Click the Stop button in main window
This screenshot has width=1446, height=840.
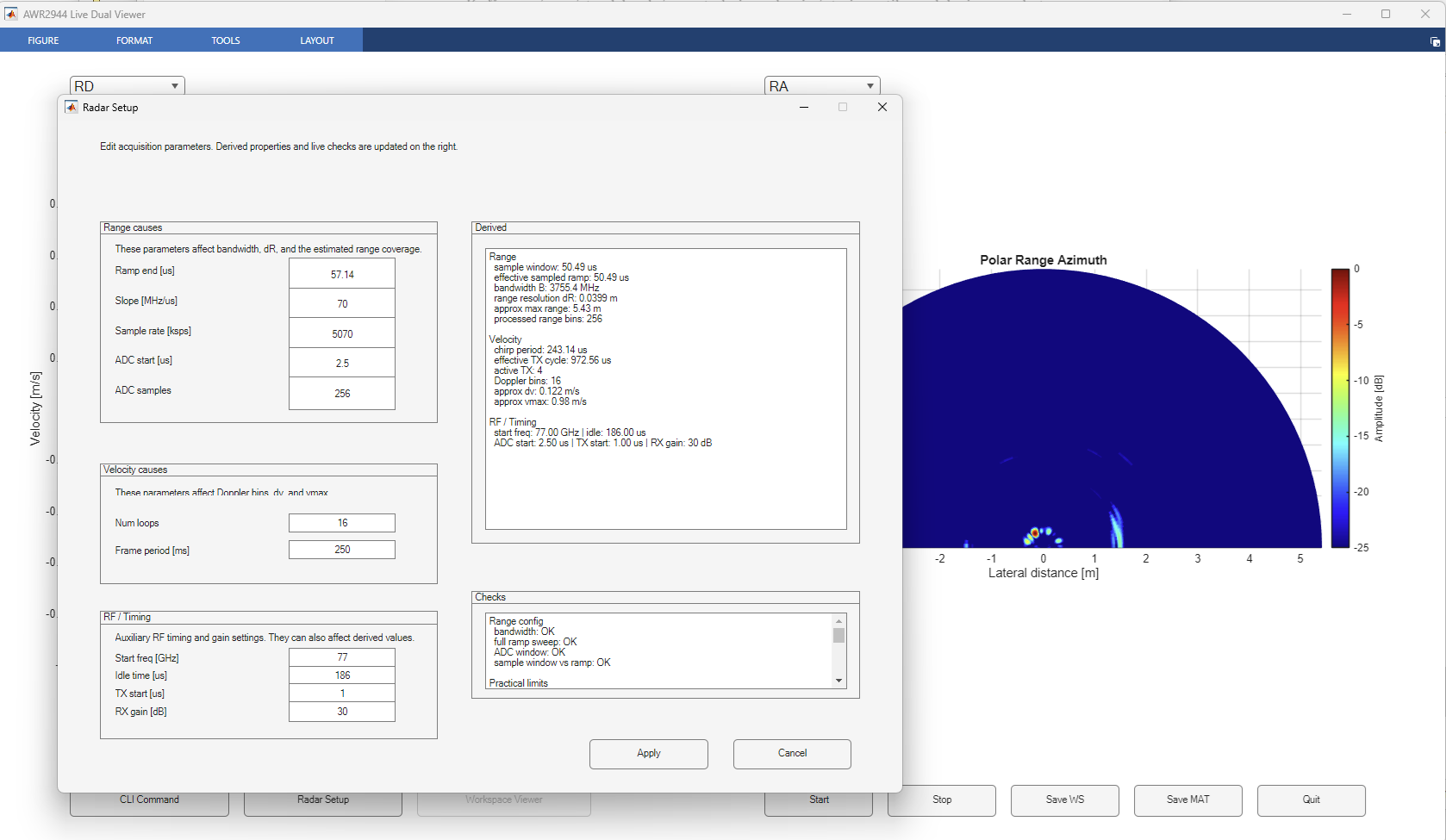pos(942,800)
